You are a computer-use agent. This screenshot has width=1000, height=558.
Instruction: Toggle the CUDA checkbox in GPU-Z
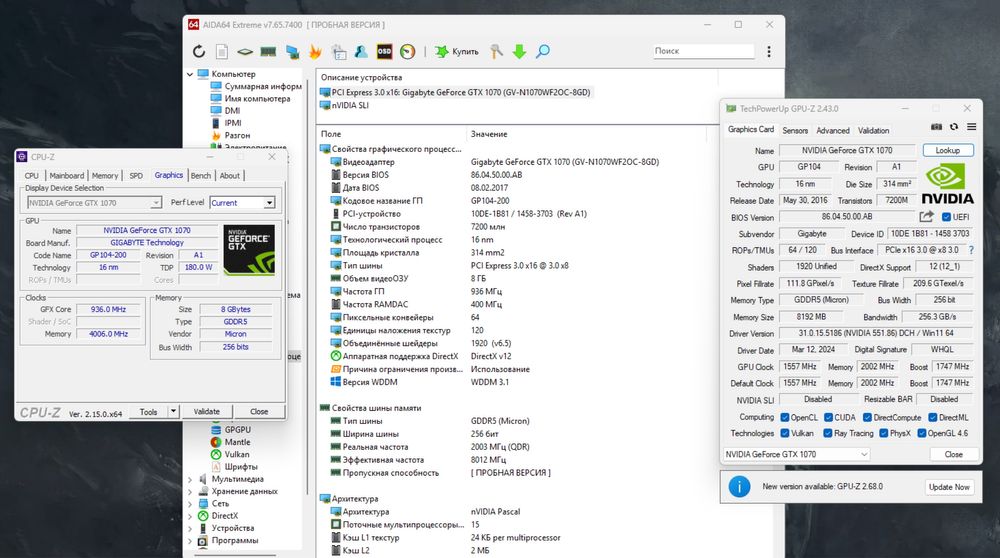coord(828,418)
